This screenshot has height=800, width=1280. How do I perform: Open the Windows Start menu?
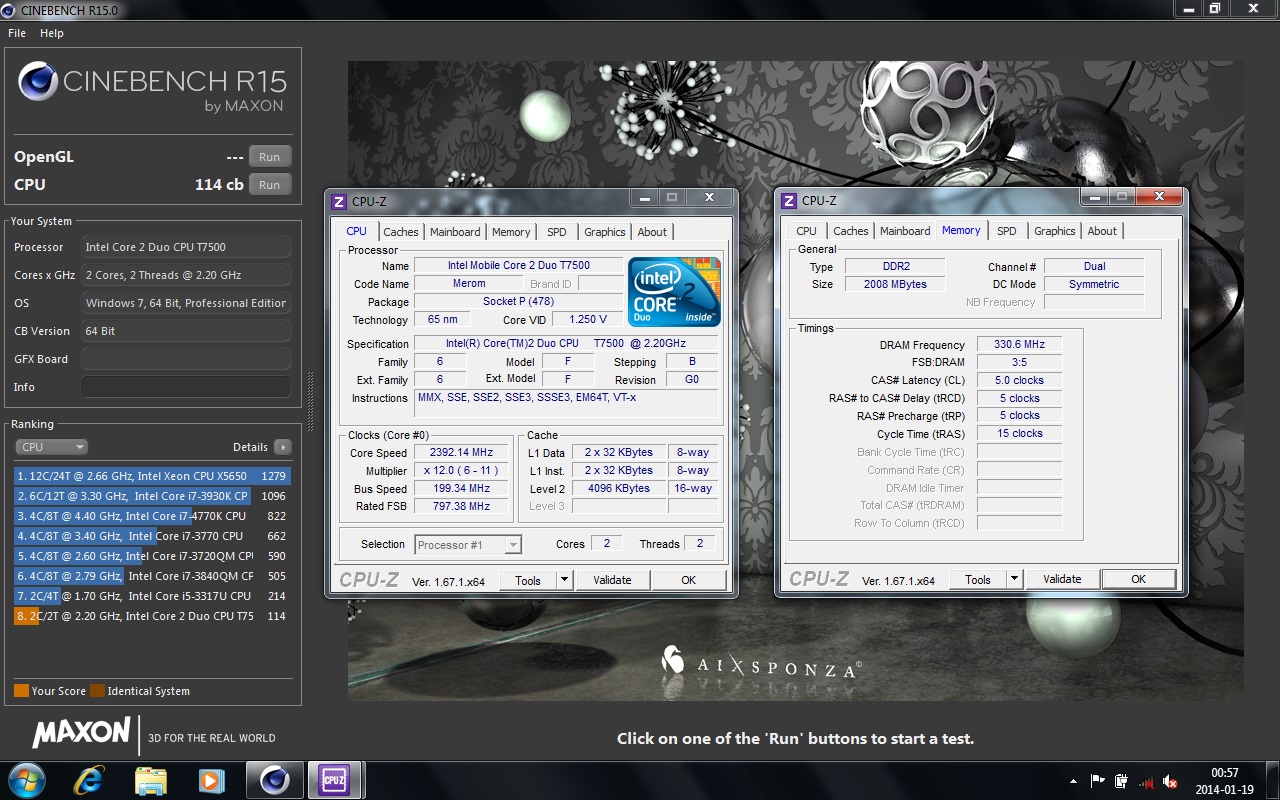27,779
